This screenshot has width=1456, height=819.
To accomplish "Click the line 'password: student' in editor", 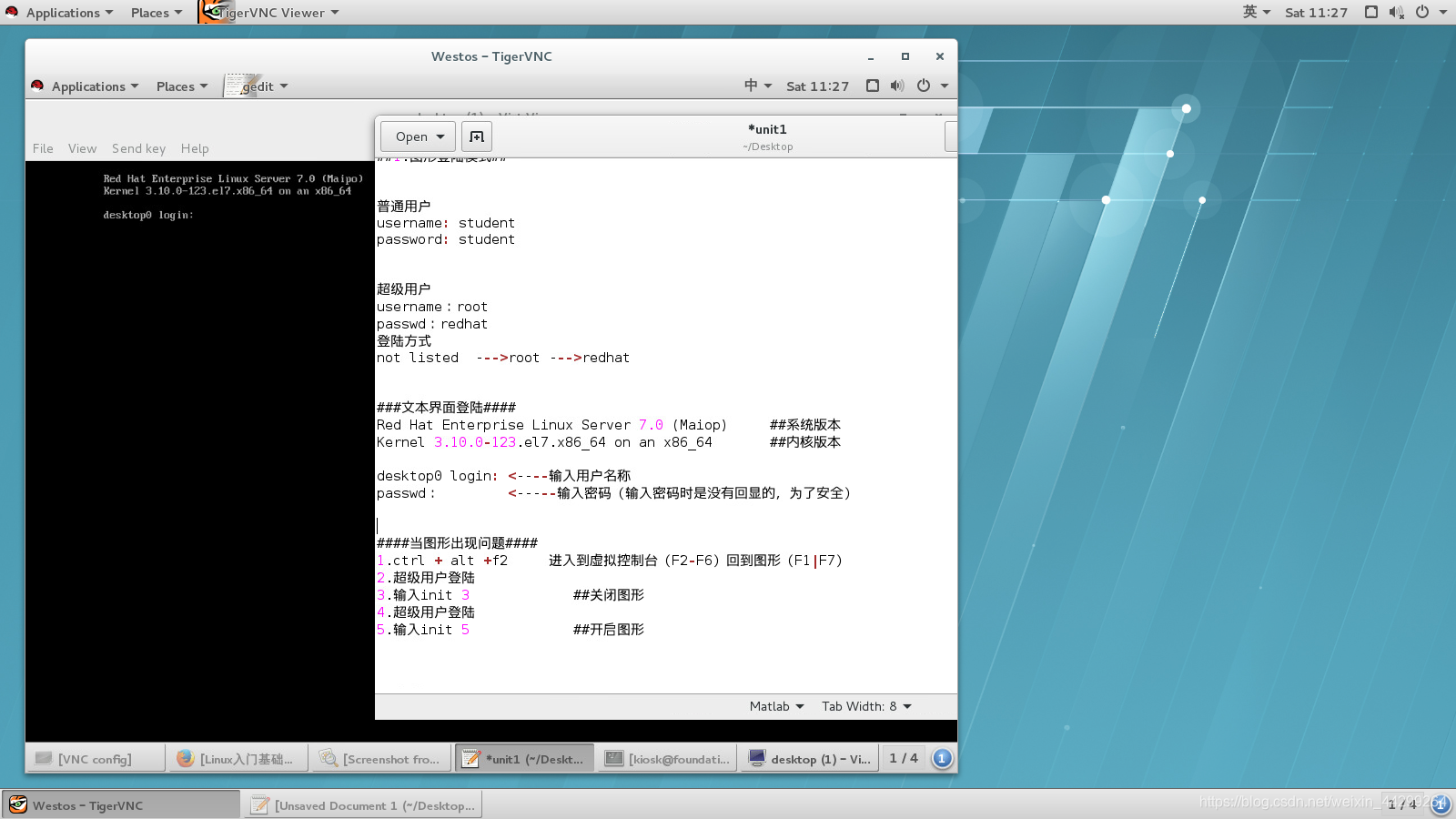I will pos(446,239).
